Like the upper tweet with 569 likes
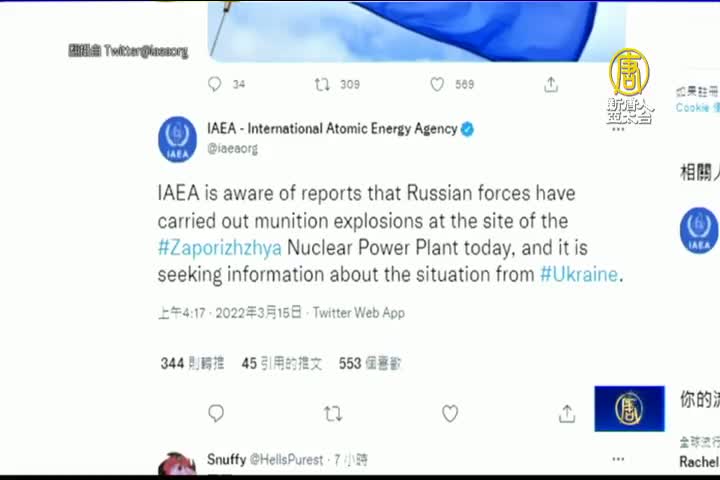Viewport: 720px width, 480px height. click(437, 85)
